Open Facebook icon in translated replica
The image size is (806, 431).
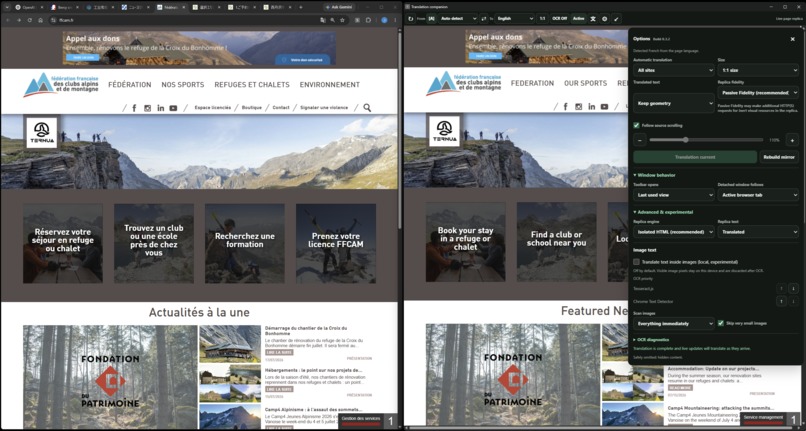coord(565,106)
